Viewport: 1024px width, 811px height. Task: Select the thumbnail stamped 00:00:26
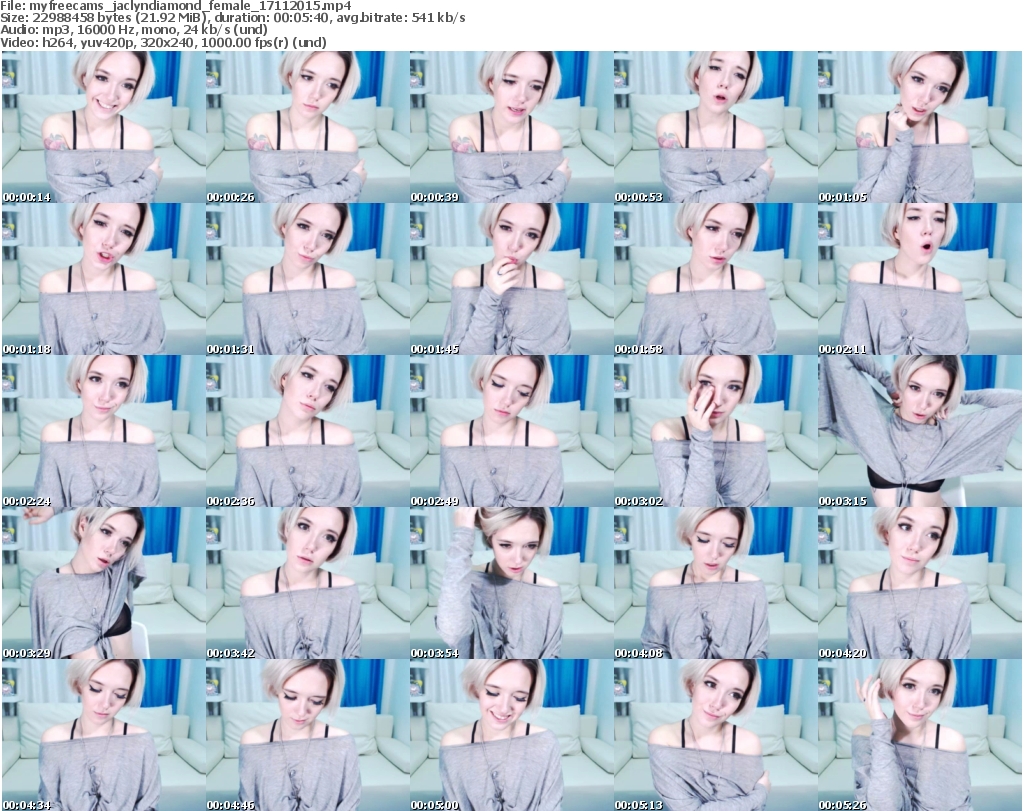307,127
